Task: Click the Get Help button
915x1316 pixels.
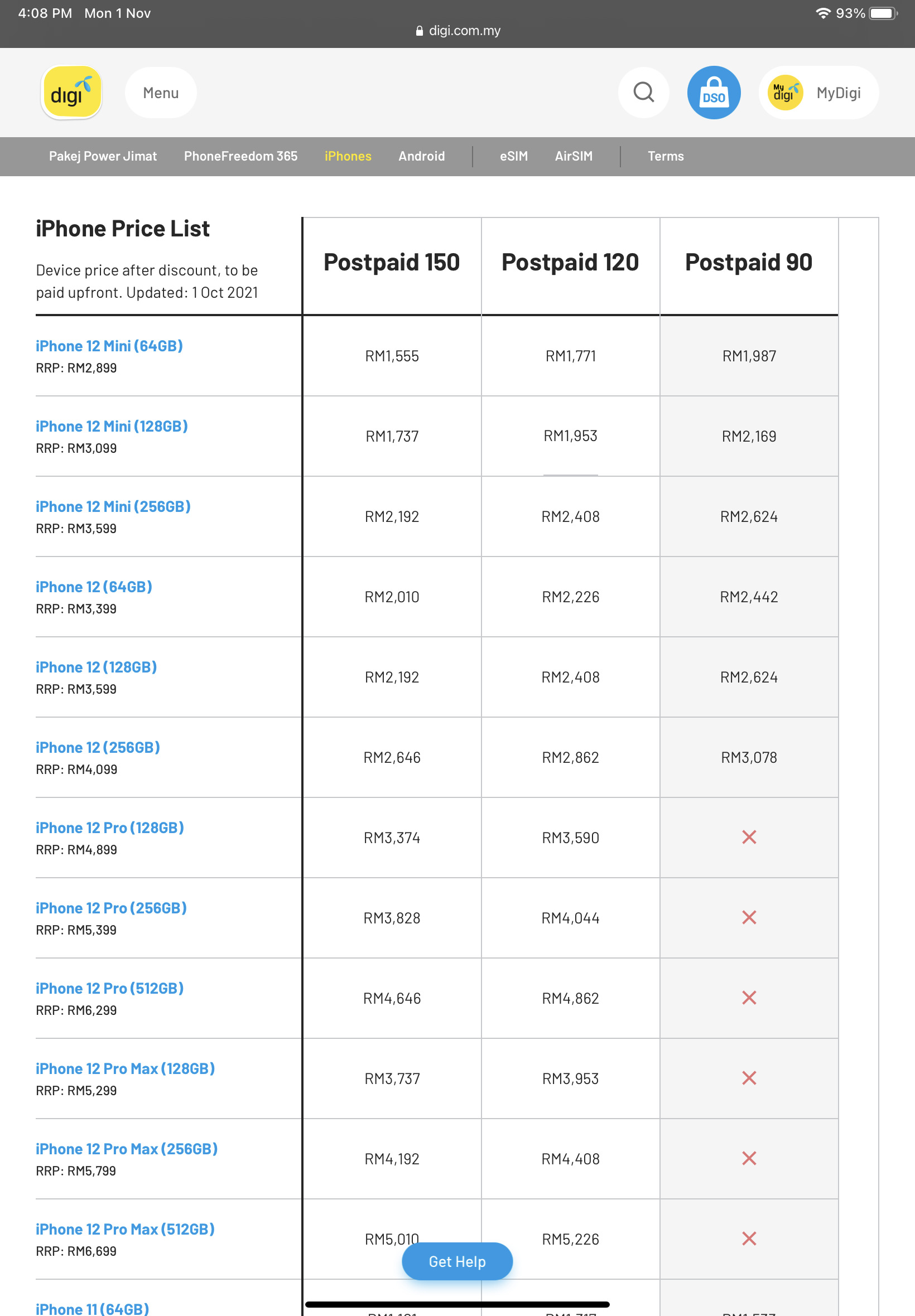Action: (x=457, y=1261)
